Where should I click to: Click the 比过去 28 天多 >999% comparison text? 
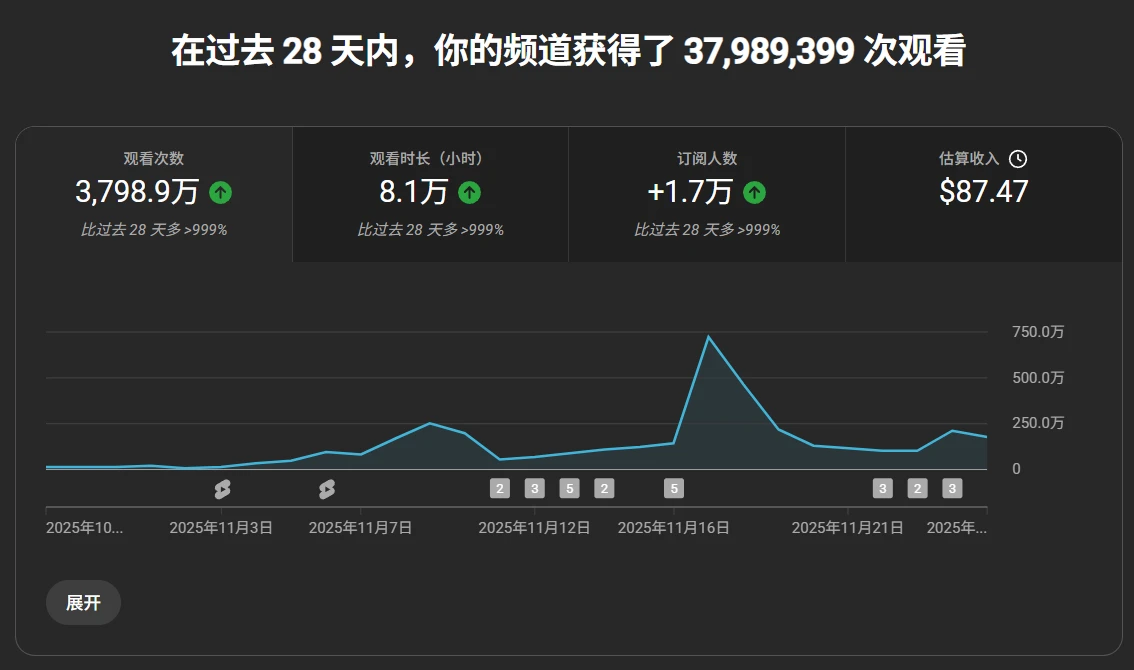152,229
